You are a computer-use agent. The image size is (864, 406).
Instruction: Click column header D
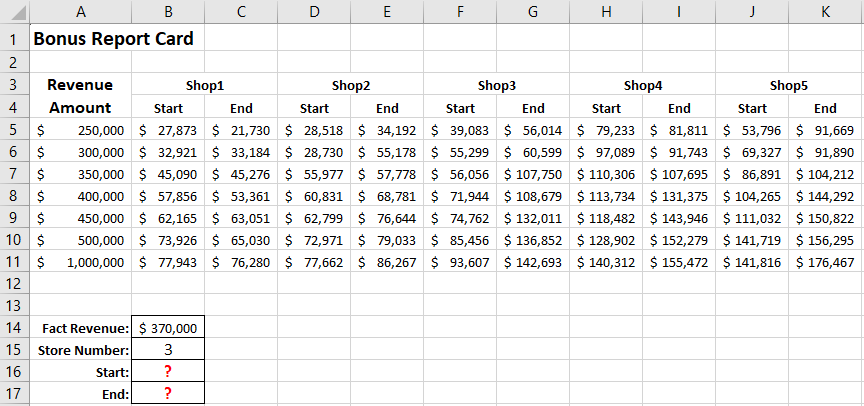pyautogui.click(x=314, y=10)
